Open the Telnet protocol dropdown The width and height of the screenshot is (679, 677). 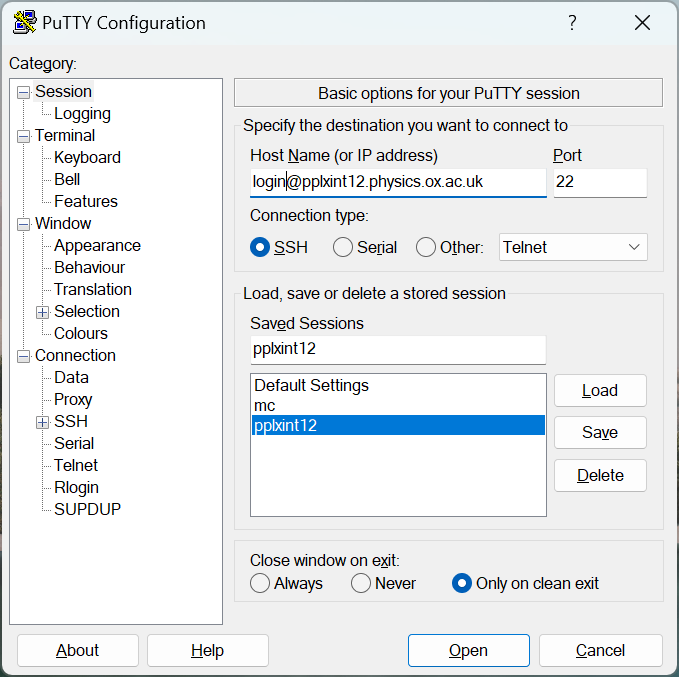pyautogui.click(x=573, y=247)
